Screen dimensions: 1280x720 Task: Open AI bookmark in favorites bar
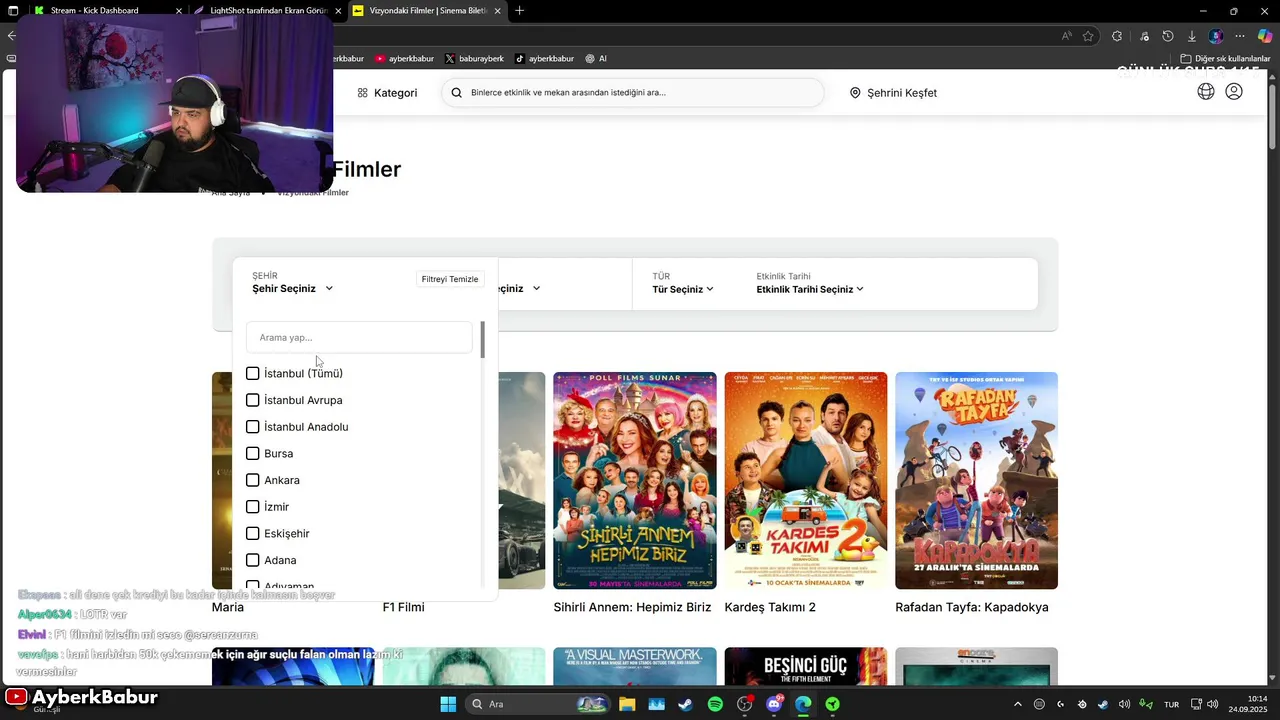tap(596, 58)
